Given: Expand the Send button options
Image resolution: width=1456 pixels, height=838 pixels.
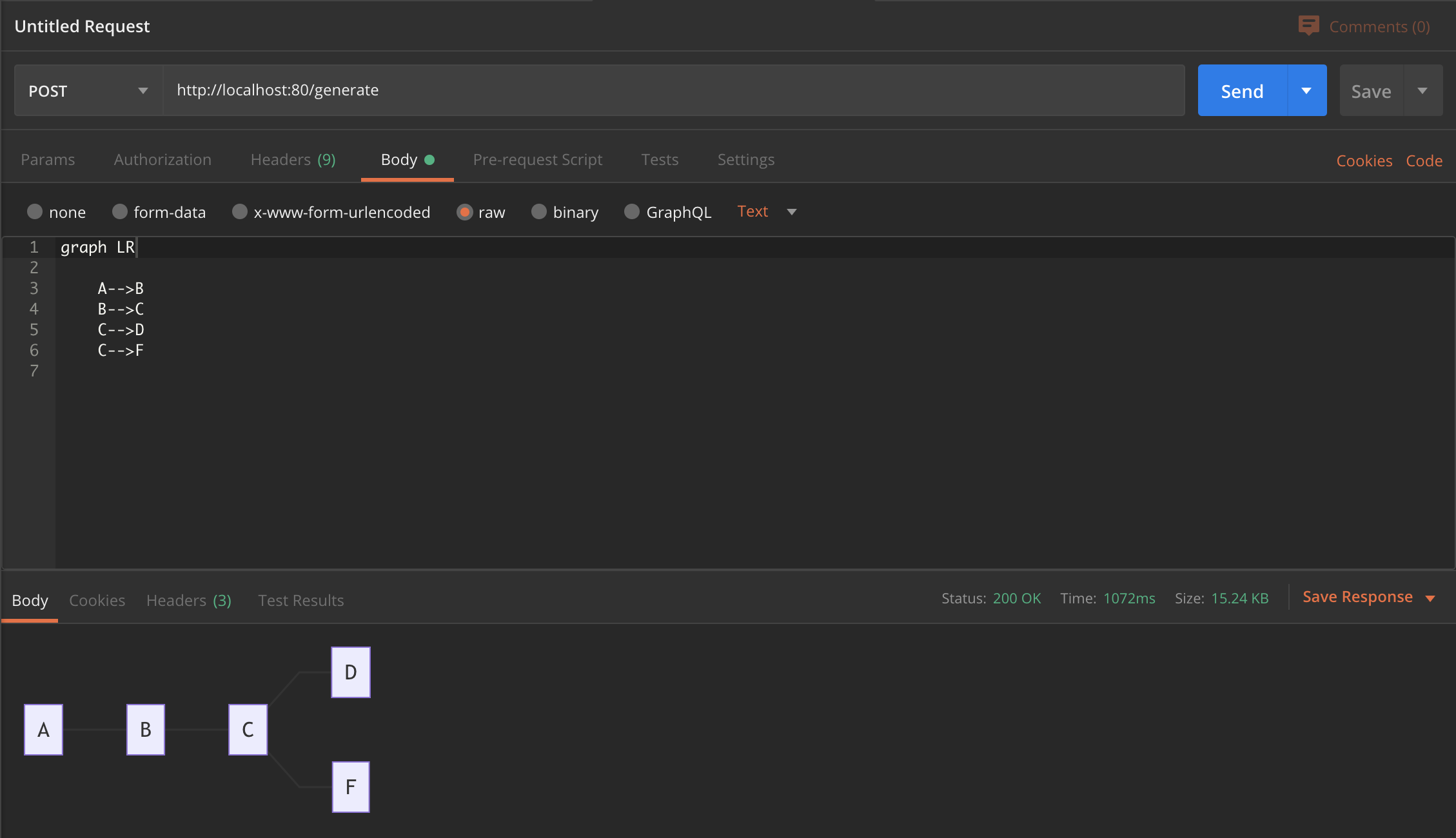Looking at the screenshot, I should (x=1306, y=90).
